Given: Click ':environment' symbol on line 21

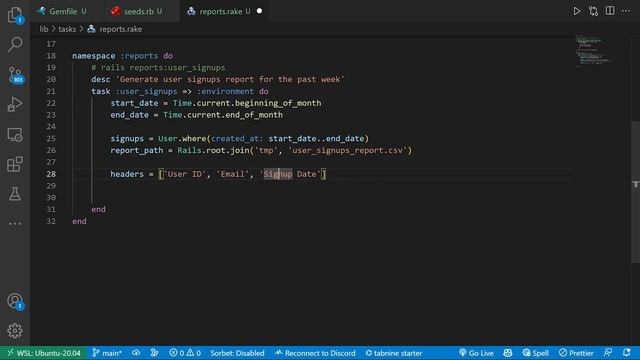Looking at the screenshot, I should coord(225,91).
